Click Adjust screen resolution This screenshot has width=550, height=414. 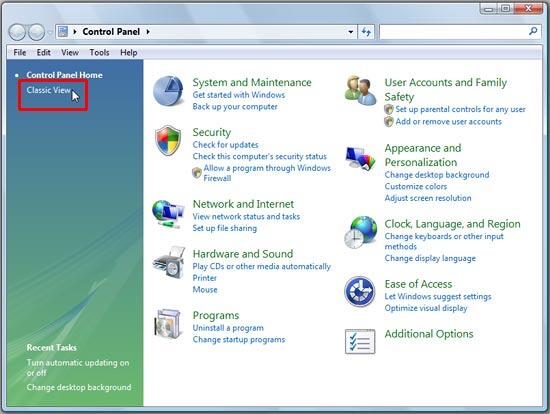click(428, 198)
